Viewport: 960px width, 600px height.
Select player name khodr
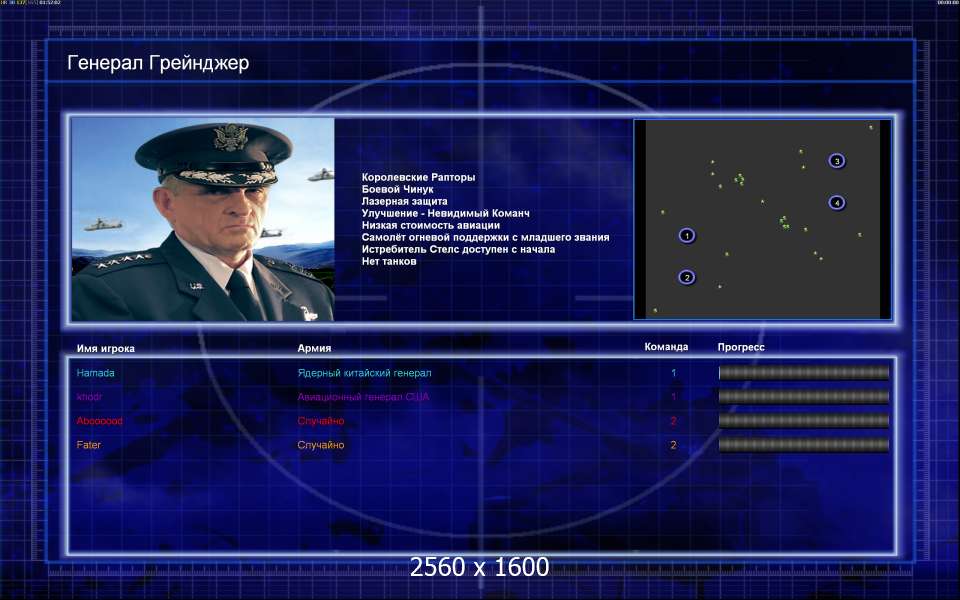(89, 397)
